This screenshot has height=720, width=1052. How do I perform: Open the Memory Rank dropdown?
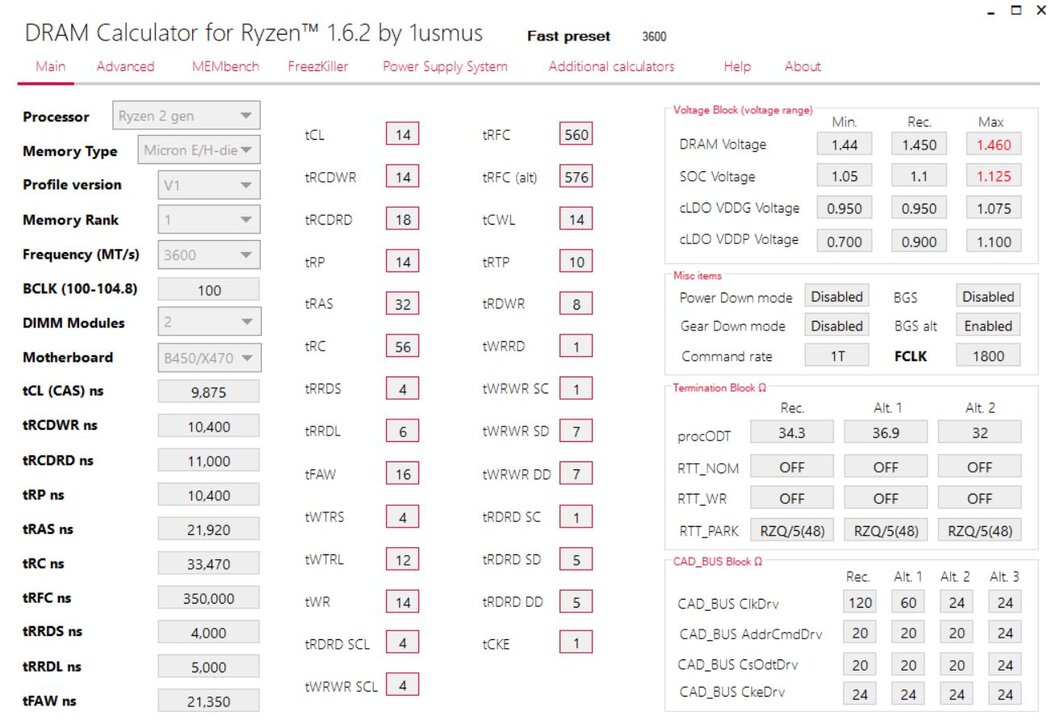209,219
